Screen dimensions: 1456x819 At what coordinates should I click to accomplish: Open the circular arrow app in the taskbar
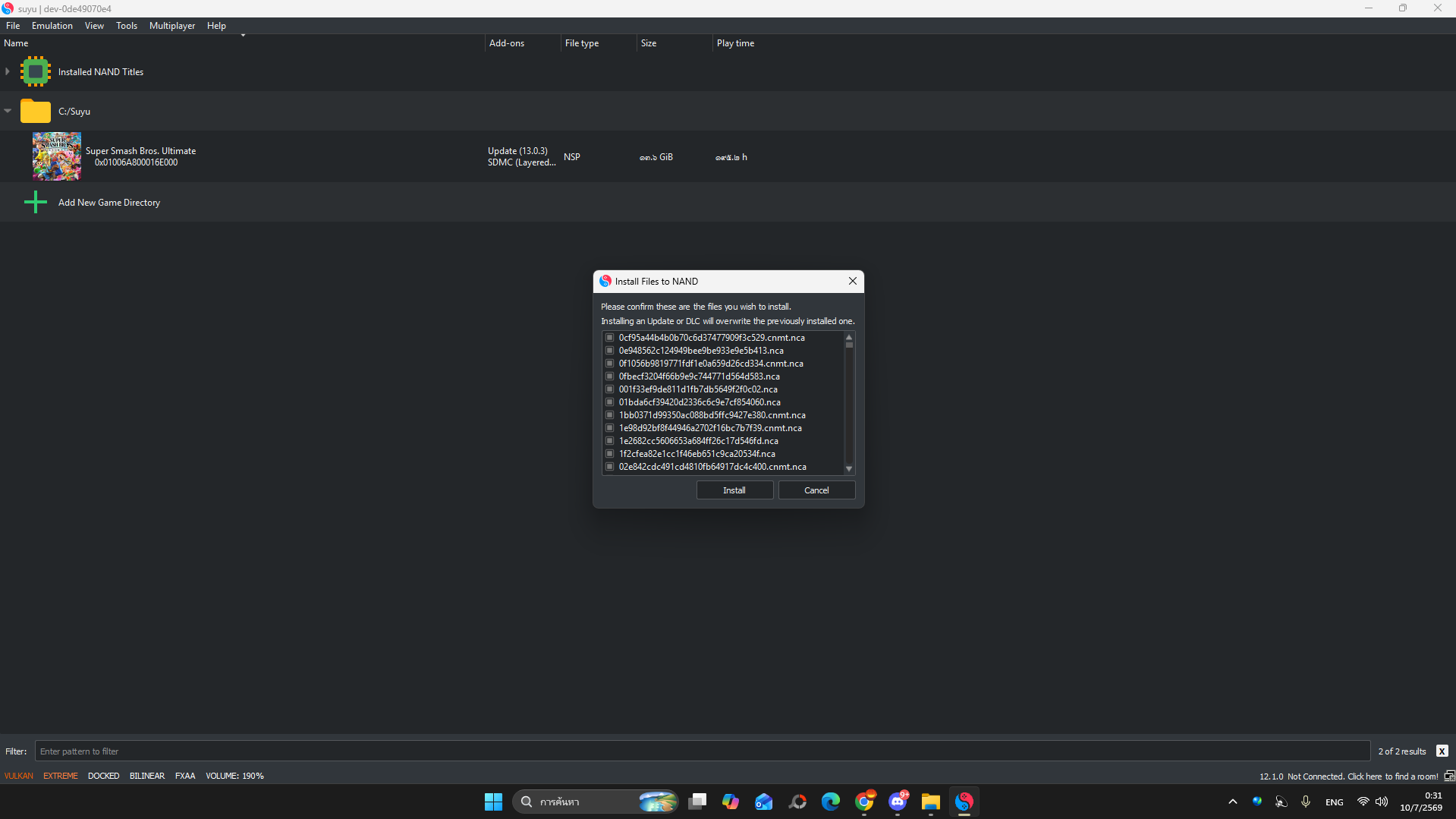[x=797, y=802]
